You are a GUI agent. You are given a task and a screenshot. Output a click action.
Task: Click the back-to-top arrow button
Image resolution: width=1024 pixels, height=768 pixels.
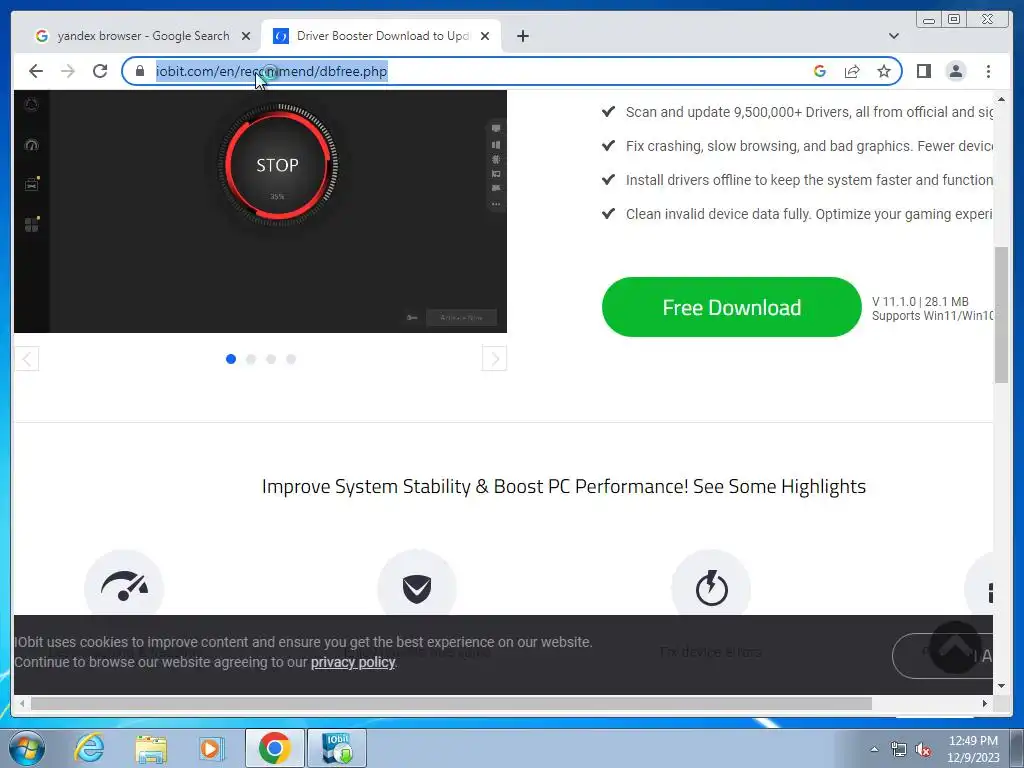[955, 648]
